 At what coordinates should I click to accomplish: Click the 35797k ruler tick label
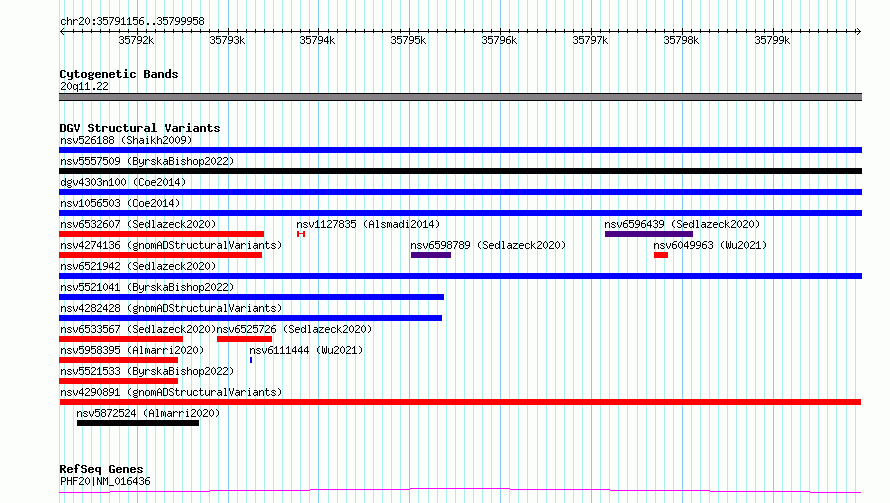point(590,40)
